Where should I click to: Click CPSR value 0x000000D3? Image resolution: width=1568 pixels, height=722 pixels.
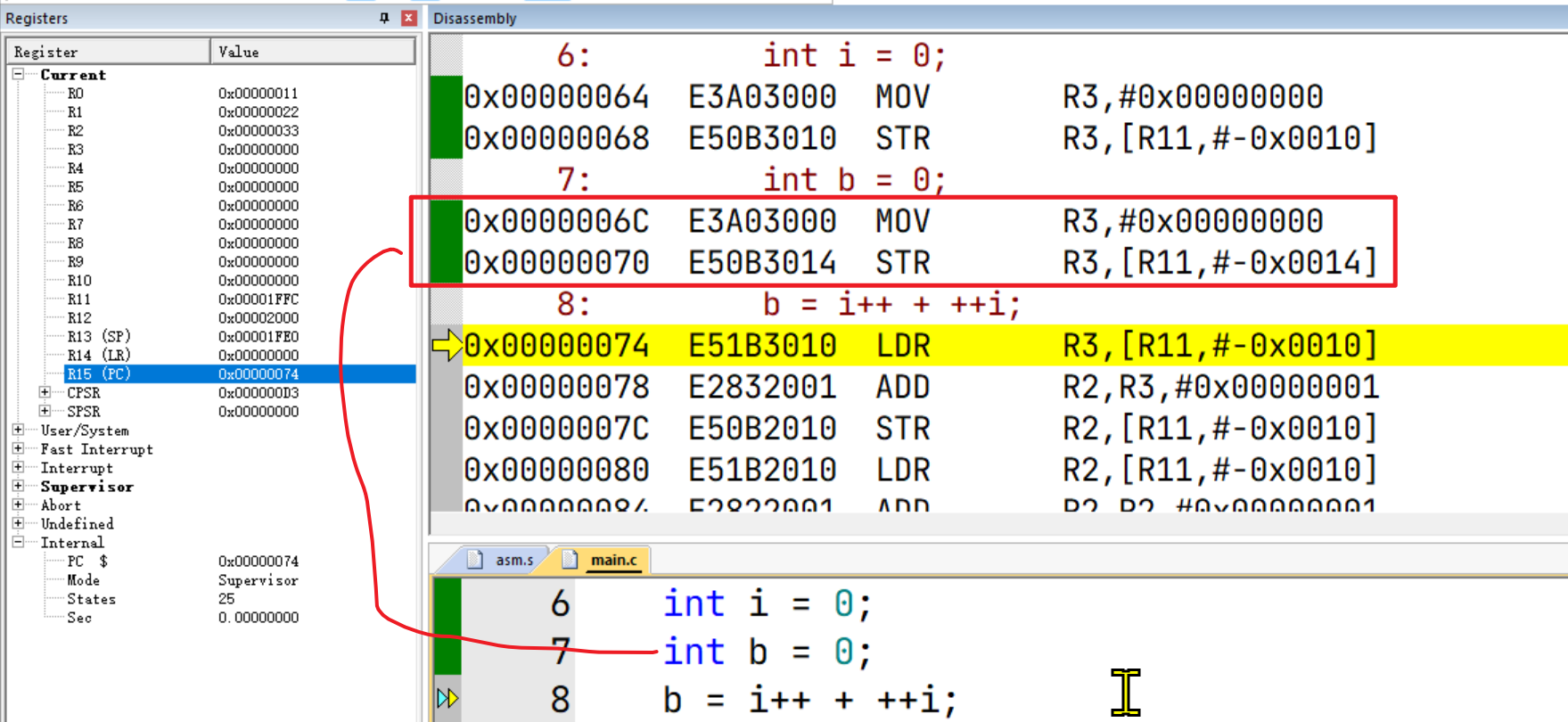(x=259, y=393)
